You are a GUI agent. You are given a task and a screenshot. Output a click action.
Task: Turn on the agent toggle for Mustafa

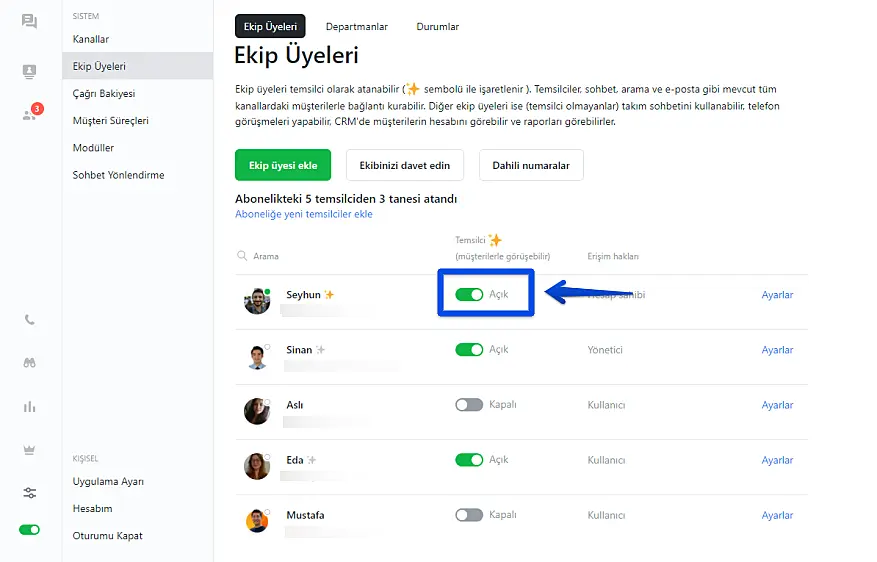click(468, 515)
